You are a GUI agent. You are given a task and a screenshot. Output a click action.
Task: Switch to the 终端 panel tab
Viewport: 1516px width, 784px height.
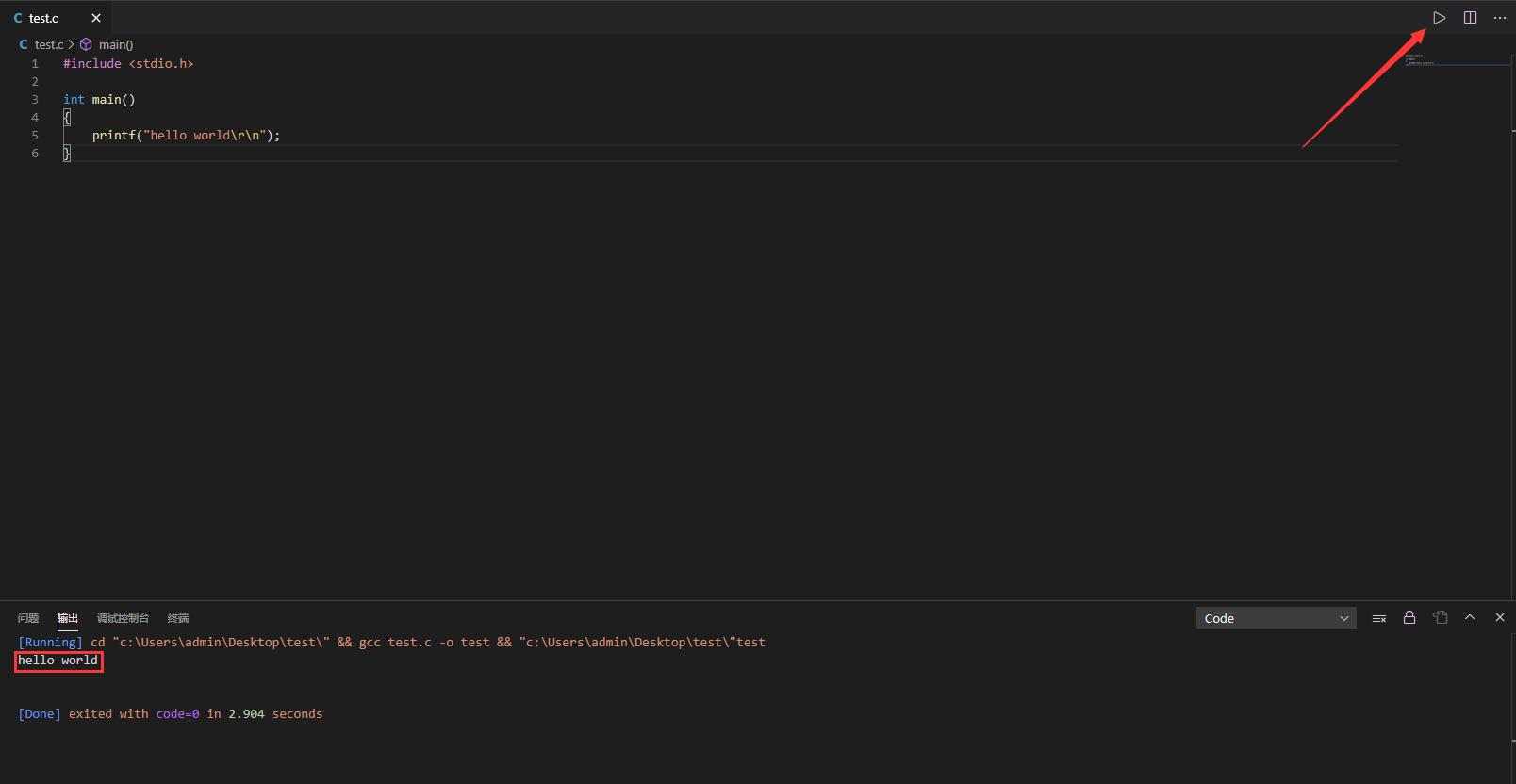(x=178, y=618)
